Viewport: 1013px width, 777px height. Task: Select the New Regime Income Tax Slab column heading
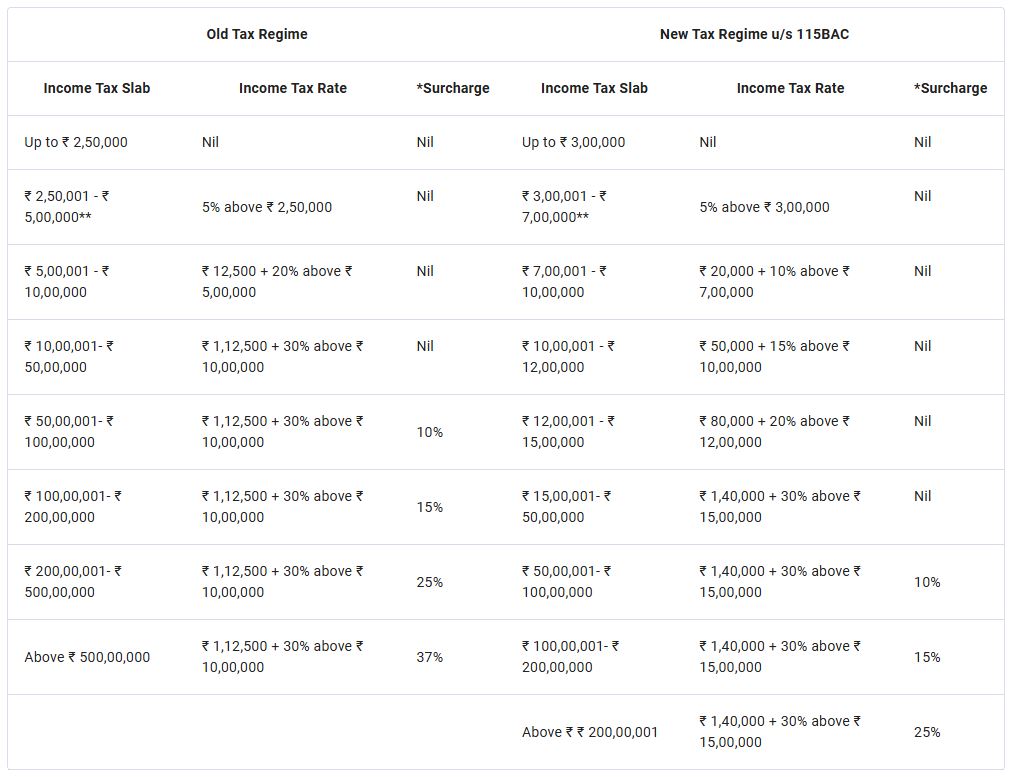(594, 88)
